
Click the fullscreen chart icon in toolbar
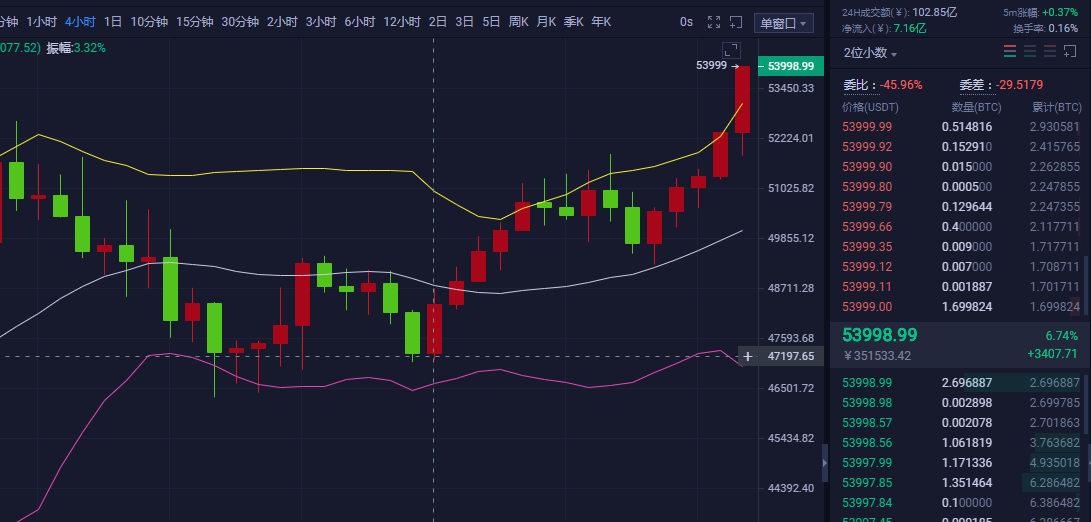[x=713, y=21]
